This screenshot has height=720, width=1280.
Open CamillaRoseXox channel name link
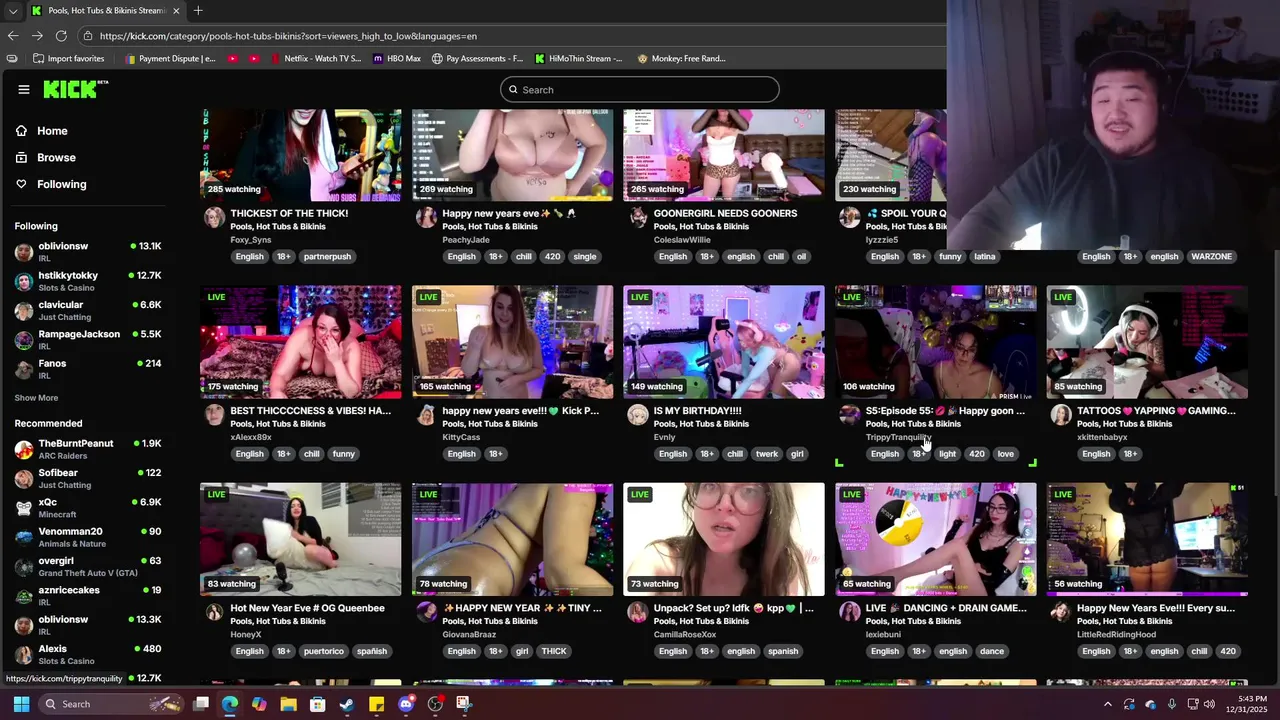(x=685, y=634)
